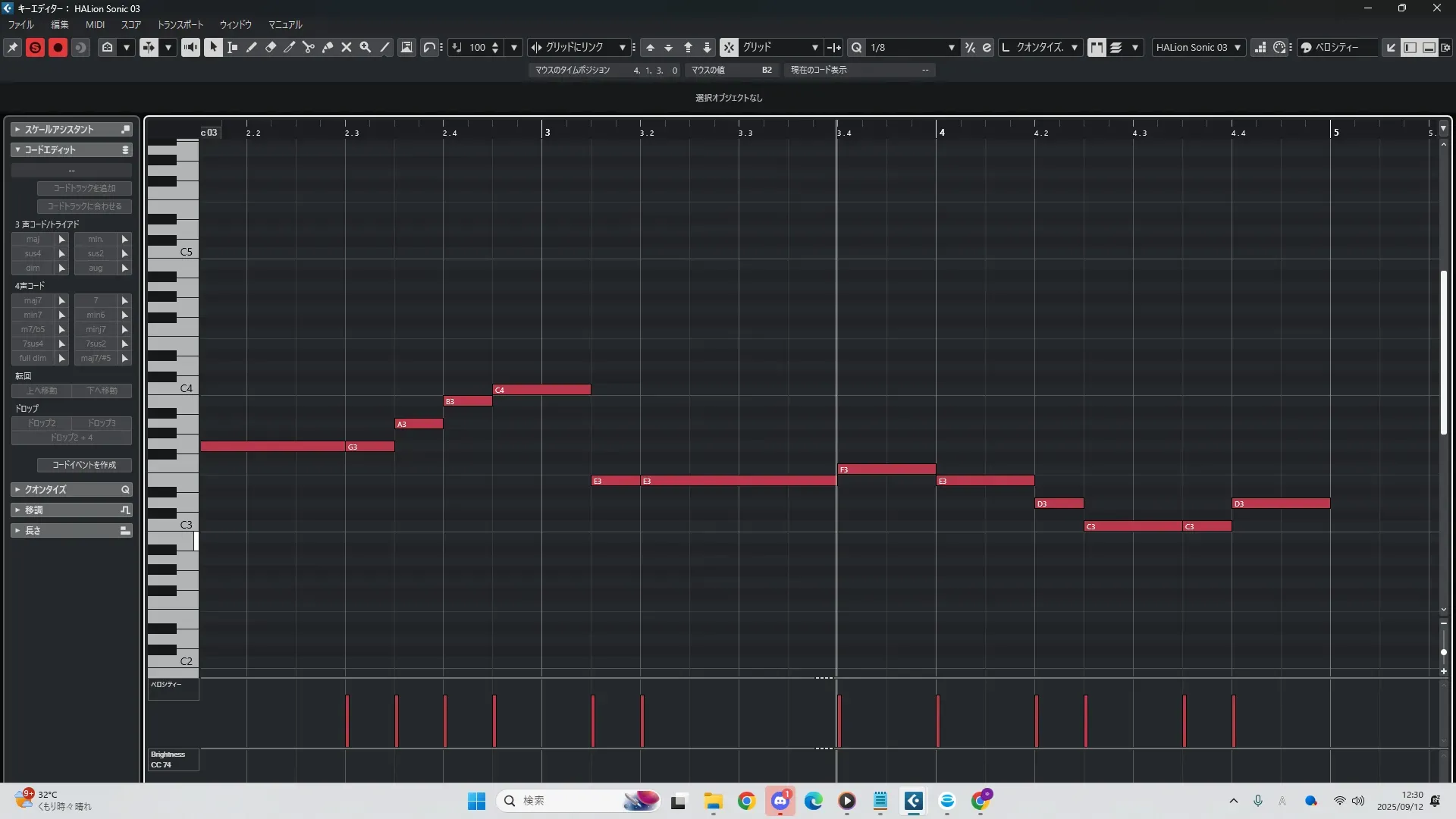Click the C4 note in piano roll
Viewport: 1456px width, 819px height.
(x=542, y=390)
